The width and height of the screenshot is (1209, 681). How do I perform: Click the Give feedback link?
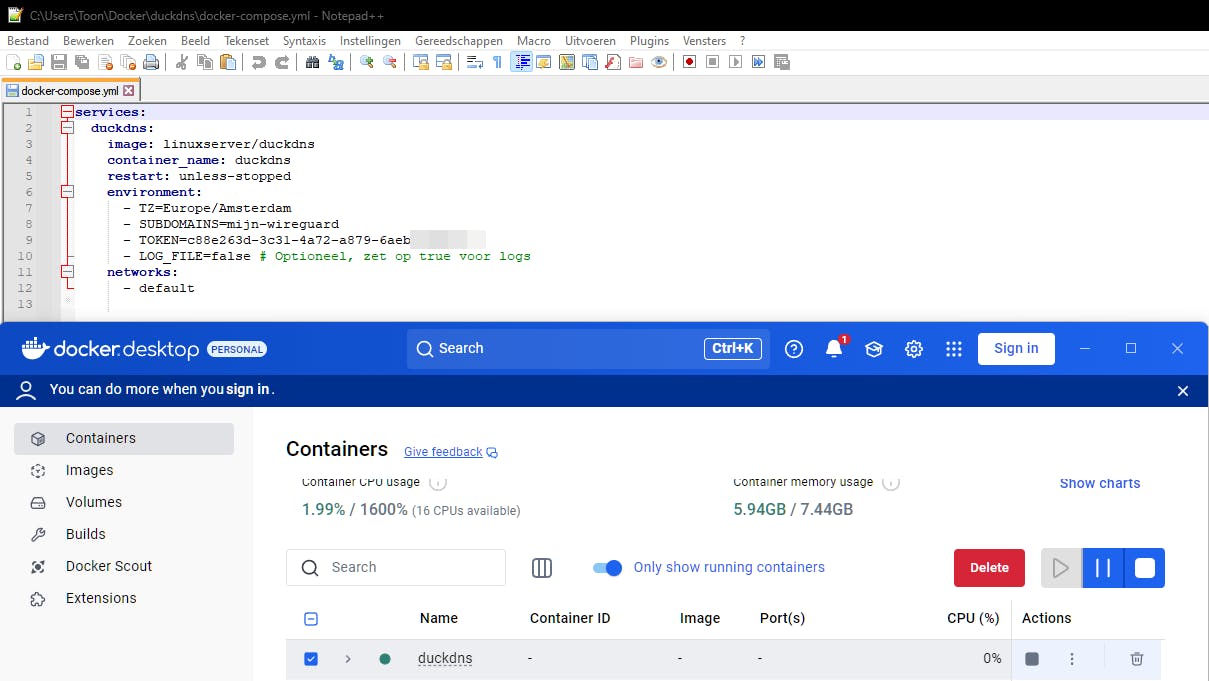[x=451, y=452]
